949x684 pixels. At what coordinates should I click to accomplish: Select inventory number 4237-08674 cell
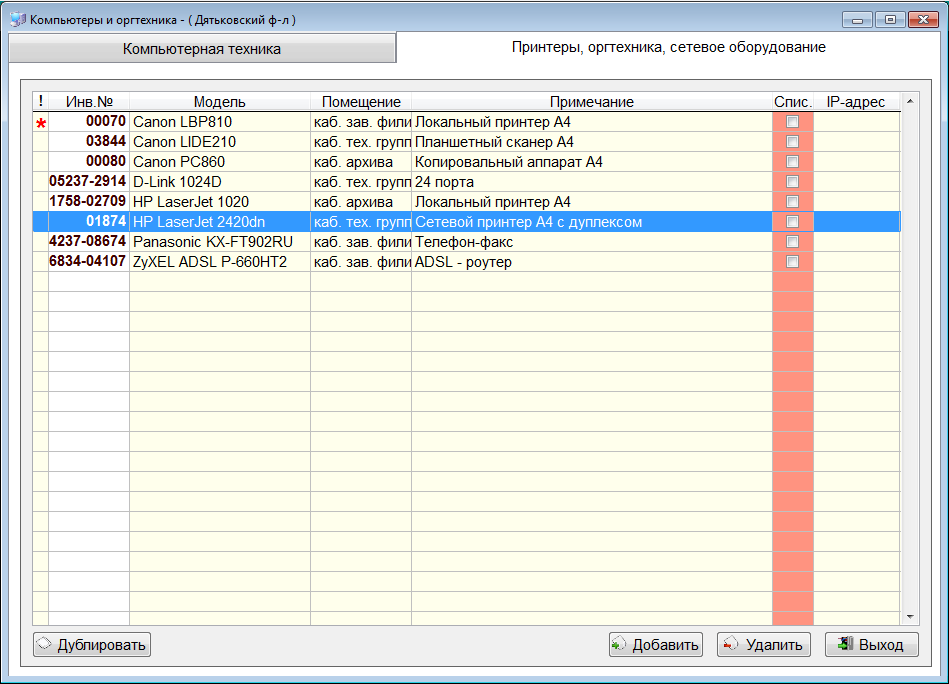(89, 242)
